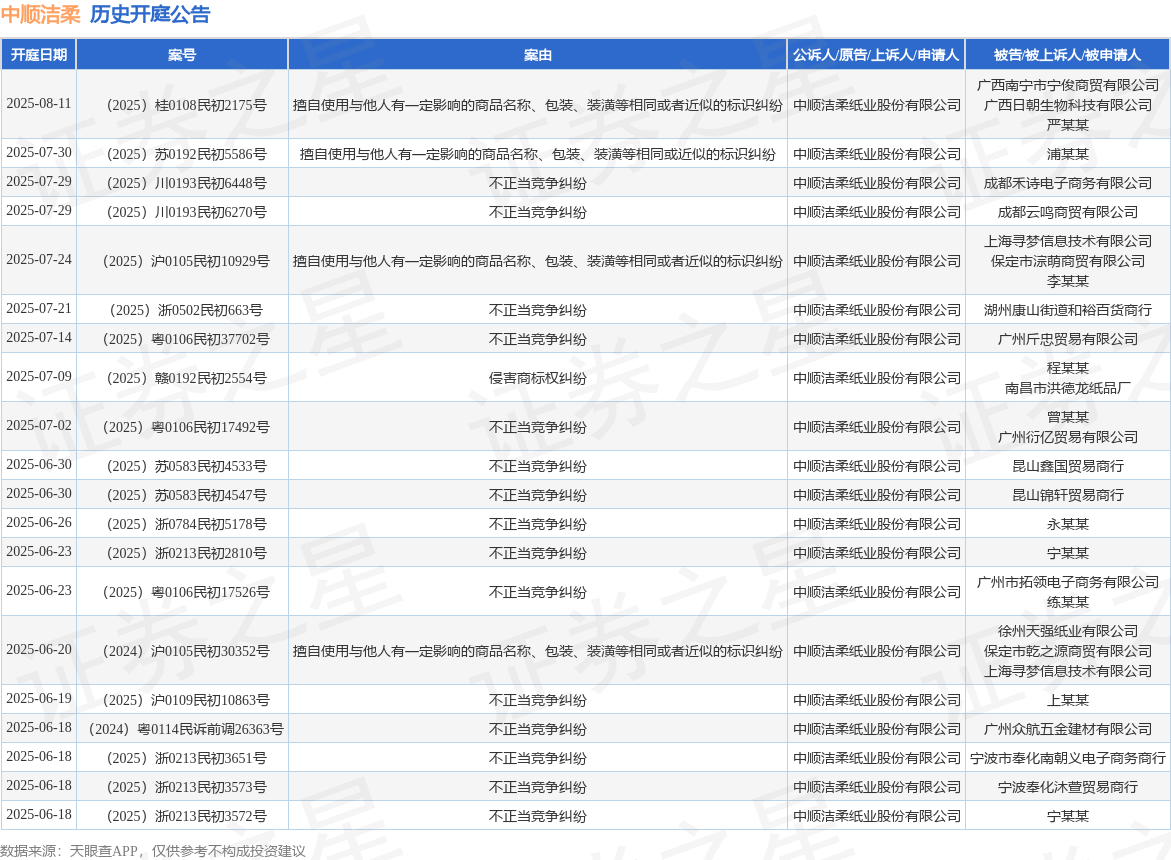This screenshot has height=860, width=1171.
Task: Click defendant 练某某
Action: tap(1068, 602)
